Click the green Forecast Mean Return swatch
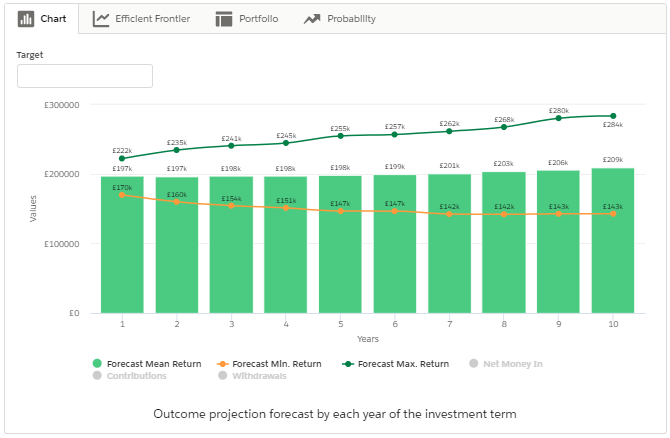Screen dimensions: 670x438 97,364
